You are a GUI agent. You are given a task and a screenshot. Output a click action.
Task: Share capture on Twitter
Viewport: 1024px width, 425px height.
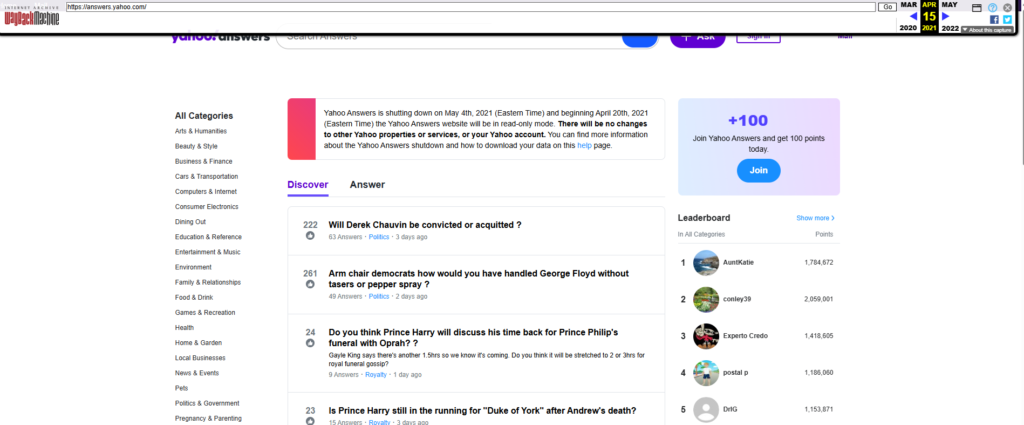pos(1007,20)
